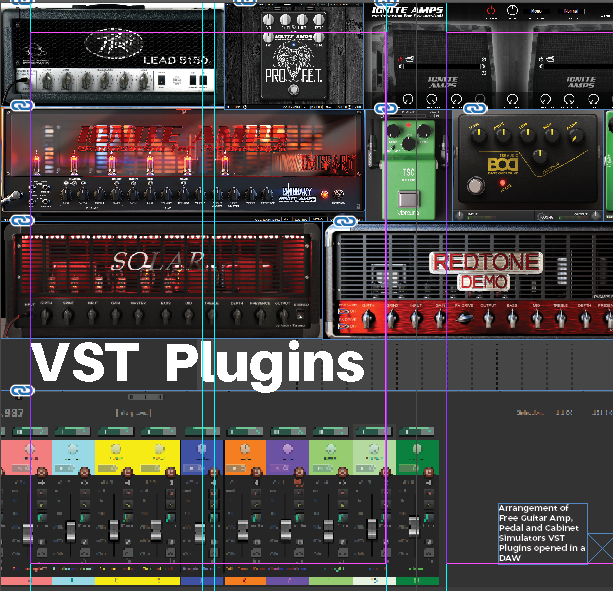Click the round knob icon beside the red power icon
The height and width of the screenshot is (591, 613).
512,11
